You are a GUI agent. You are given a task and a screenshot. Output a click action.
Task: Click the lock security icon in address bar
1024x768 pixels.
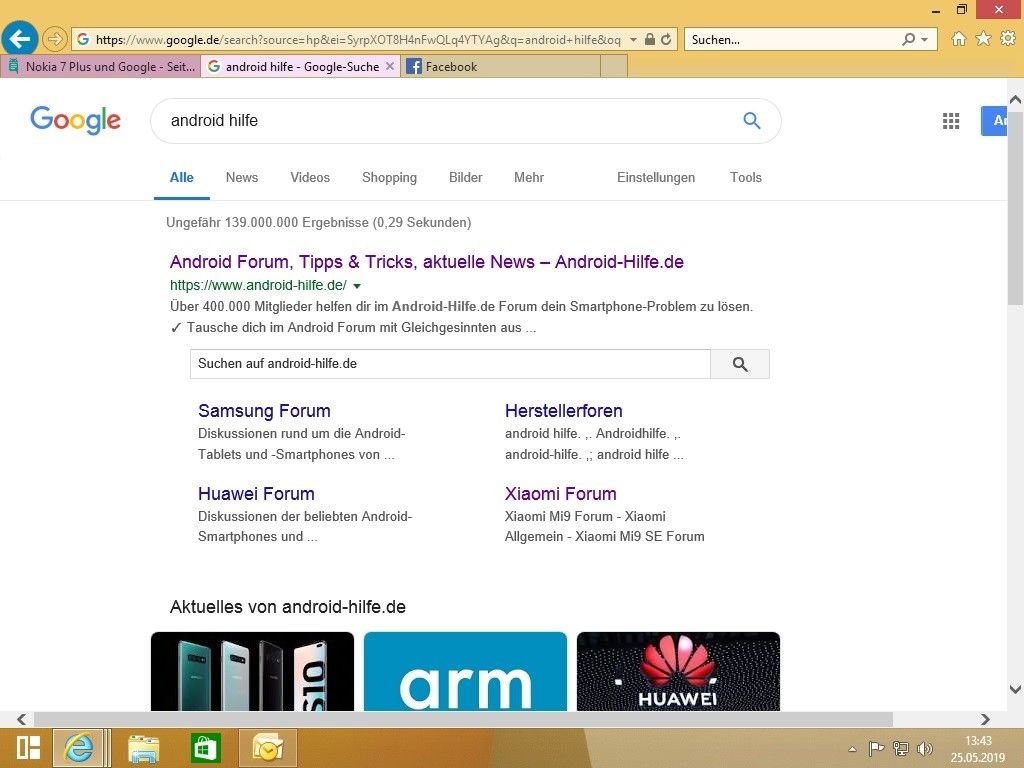(650, 39)
